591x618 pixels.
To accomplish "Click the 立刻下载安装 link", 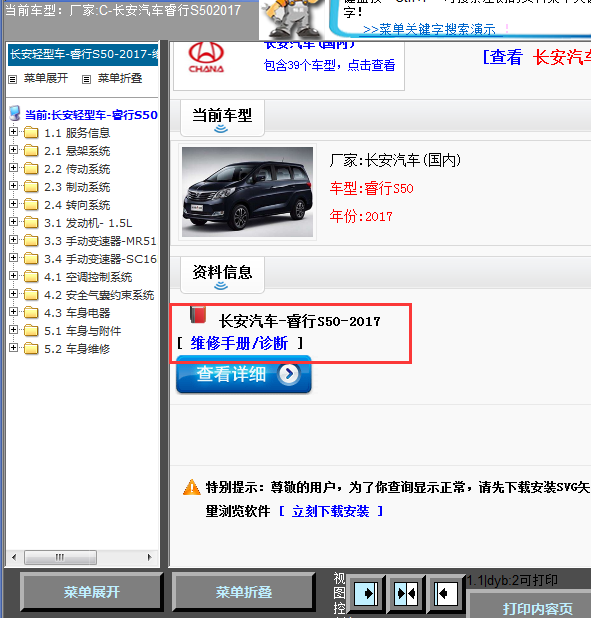I will [330, 511].
